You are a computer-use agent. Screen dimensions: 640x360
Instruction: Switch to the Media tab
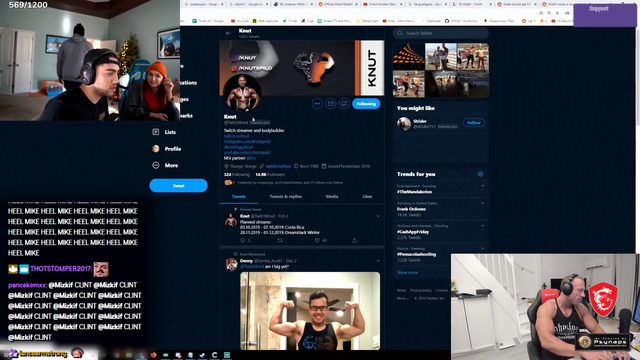pos(332,196)
